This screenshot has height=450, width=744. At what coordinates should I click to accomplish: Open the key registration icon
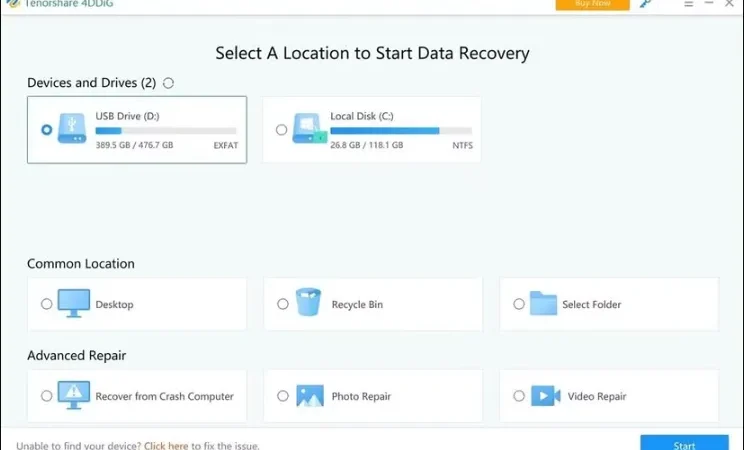coord(645,4)
